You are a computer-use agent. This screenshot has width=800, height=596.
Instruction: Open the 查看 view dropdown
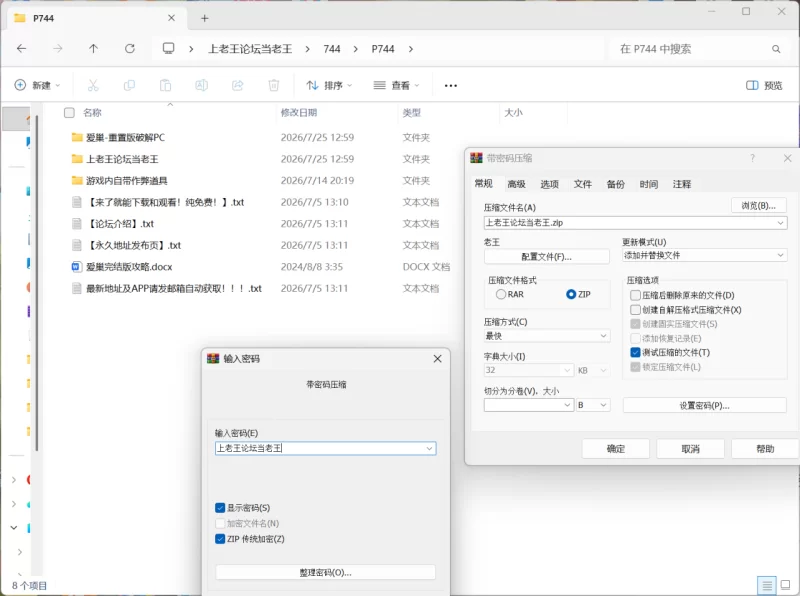click(396, 85)
